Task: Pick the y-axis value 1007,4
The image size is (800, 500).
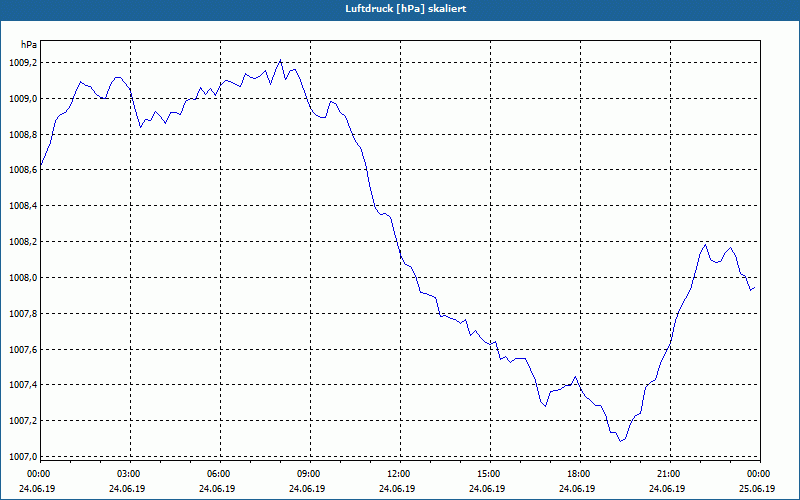Action: coord(23,385)
